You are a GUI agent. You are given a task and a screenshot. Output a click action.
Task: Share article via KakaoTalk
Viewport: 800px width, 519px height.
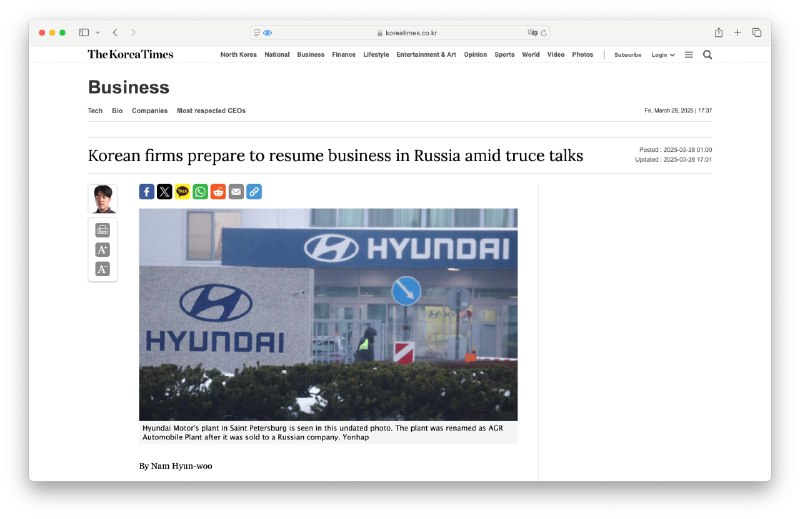pyautogui.click(x=182, y=192)
